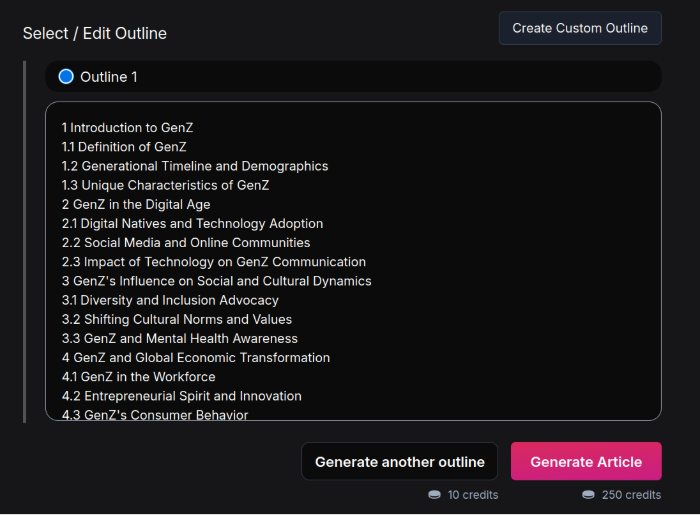The height and width of the screenshot is (515, 700).
Task: Click the "250 credits" cost label
Action: point(631,495)
